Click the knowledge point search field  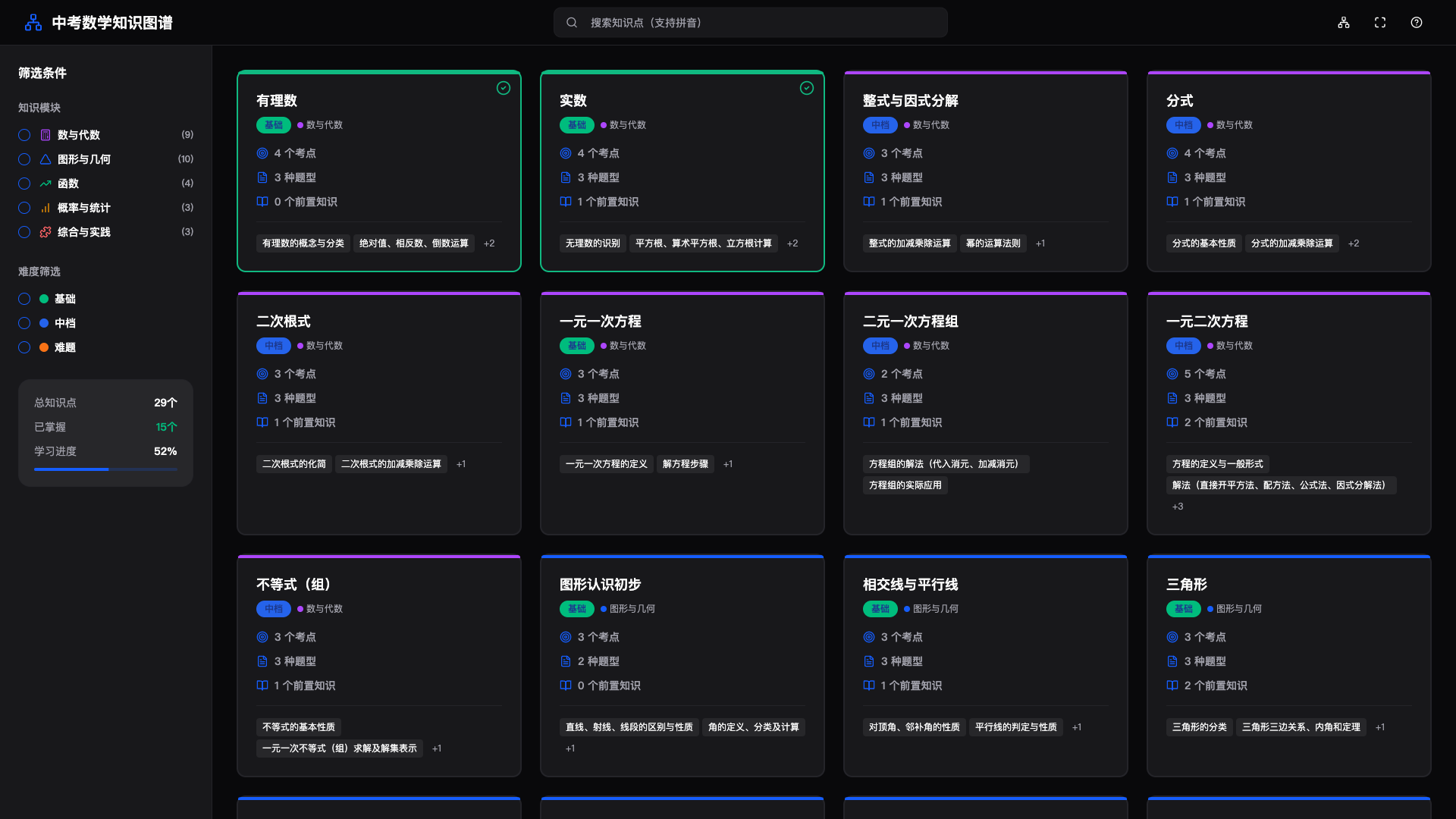(750, 22)
